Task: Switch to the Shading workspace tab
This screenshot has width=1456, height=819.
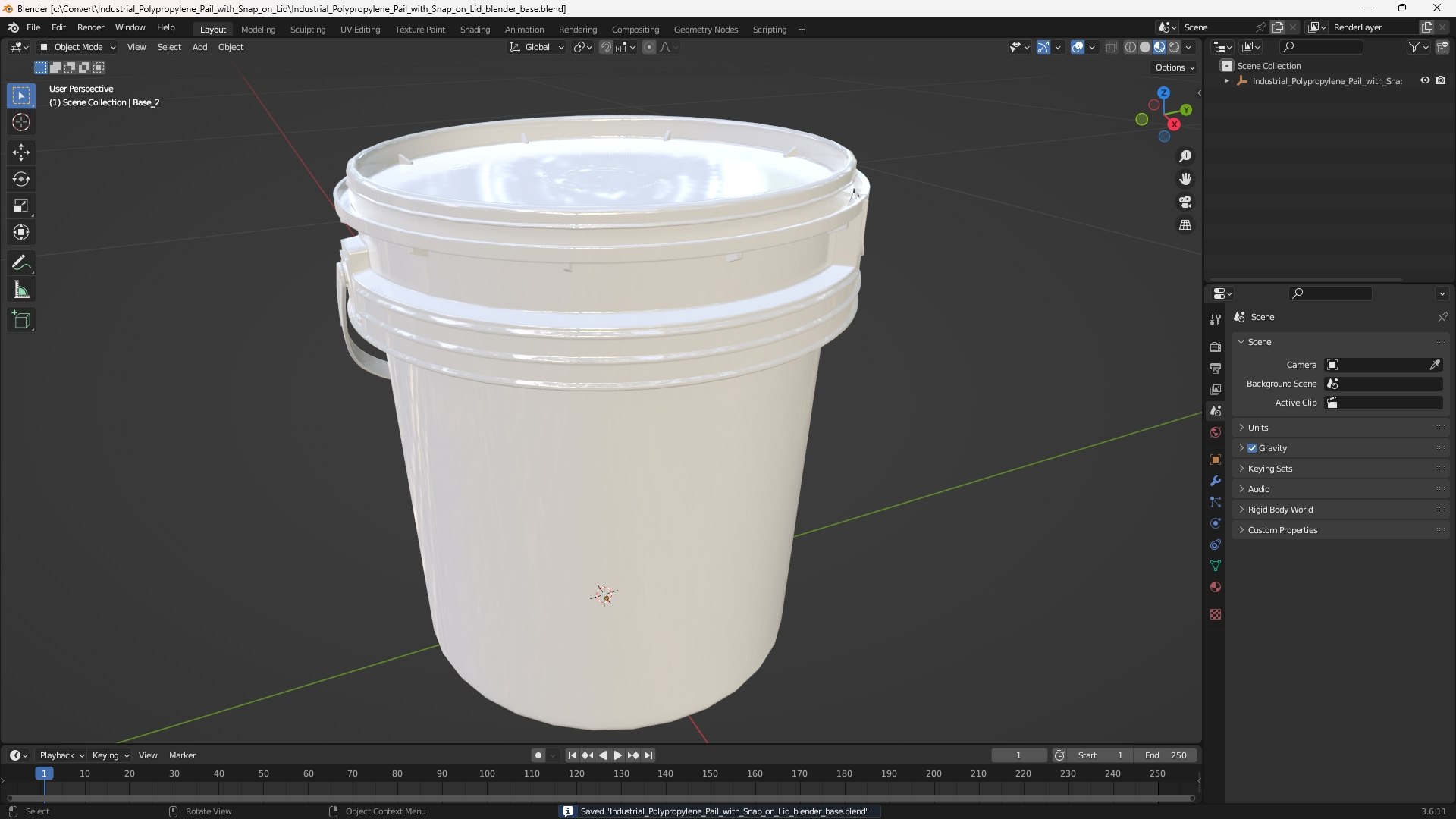Action: 475,30
